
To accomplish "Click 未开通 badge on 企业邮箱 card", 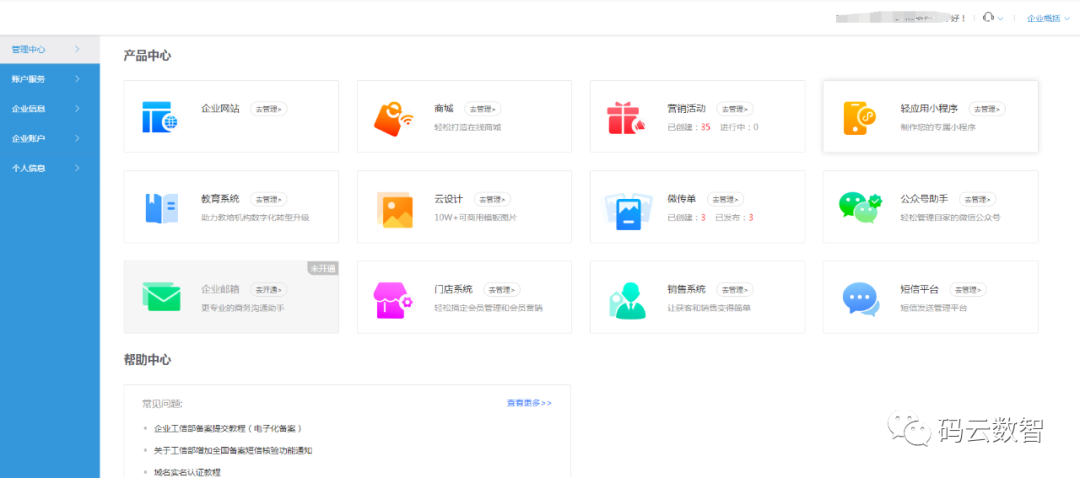I will (322, 269).
